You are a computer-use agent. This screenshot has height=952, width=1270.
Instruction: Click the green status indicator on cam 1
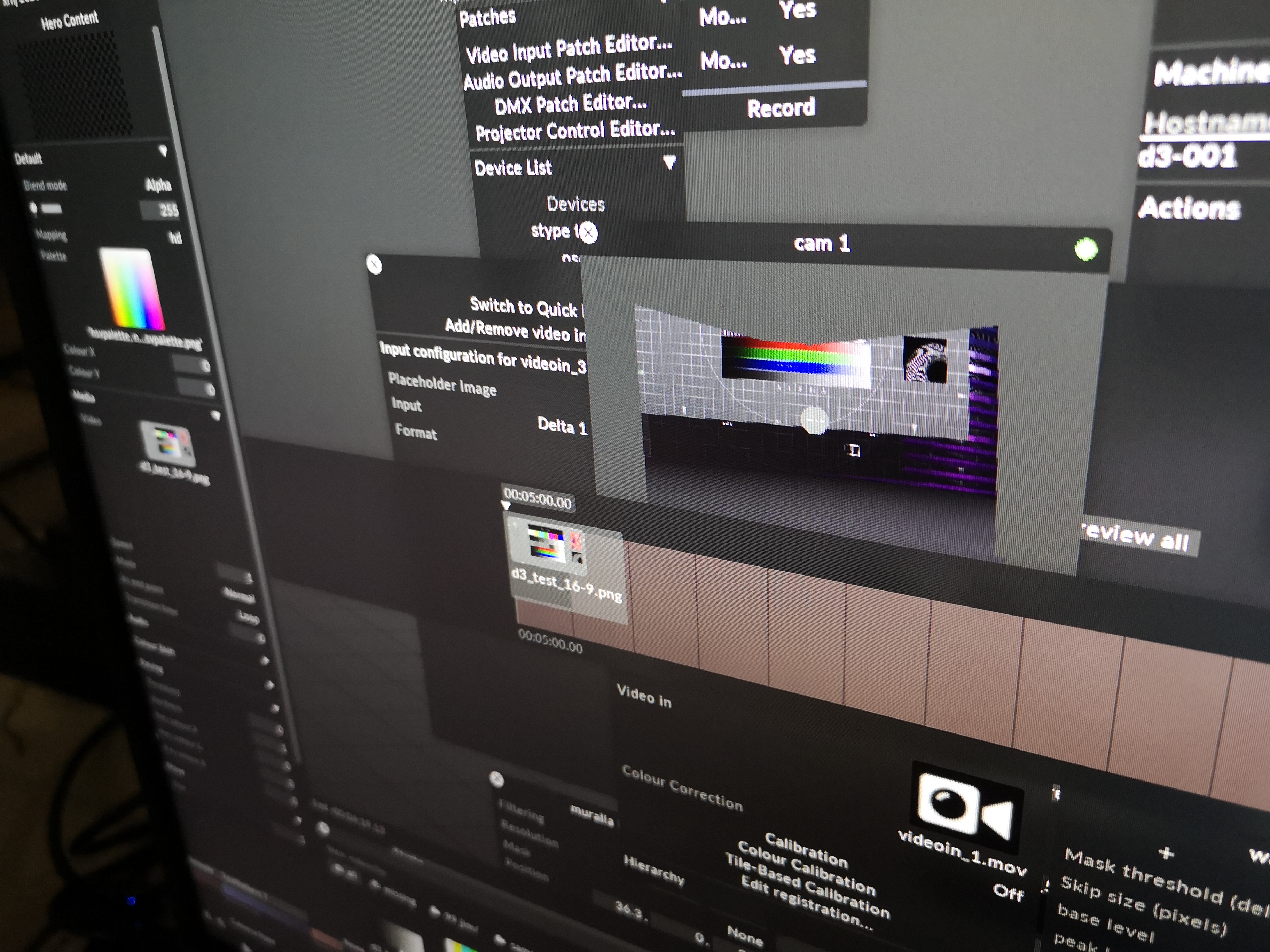point(1086,249)
